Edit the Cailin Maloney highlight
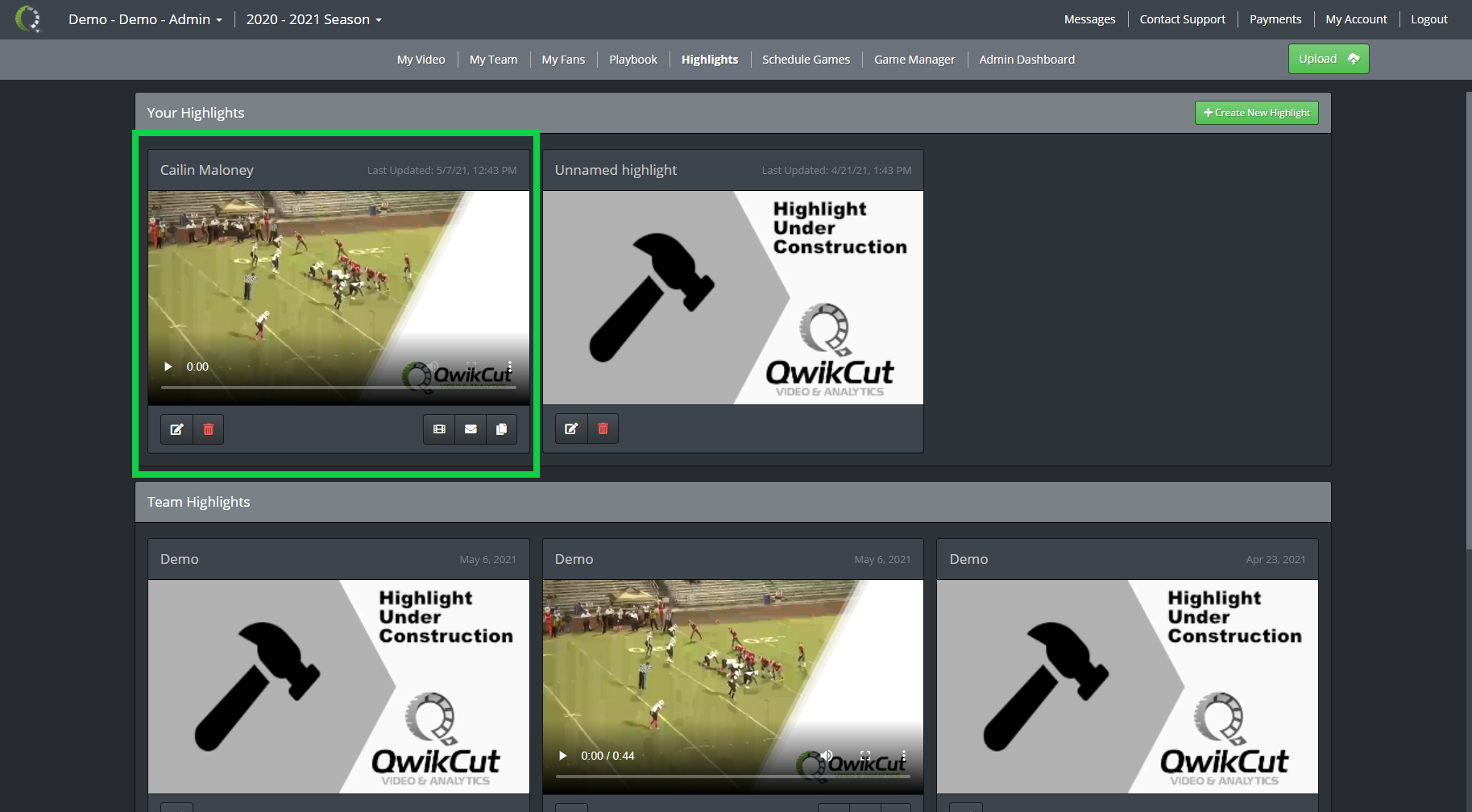The height and width of the screenshot is (812, 1472). click(176, 429)
